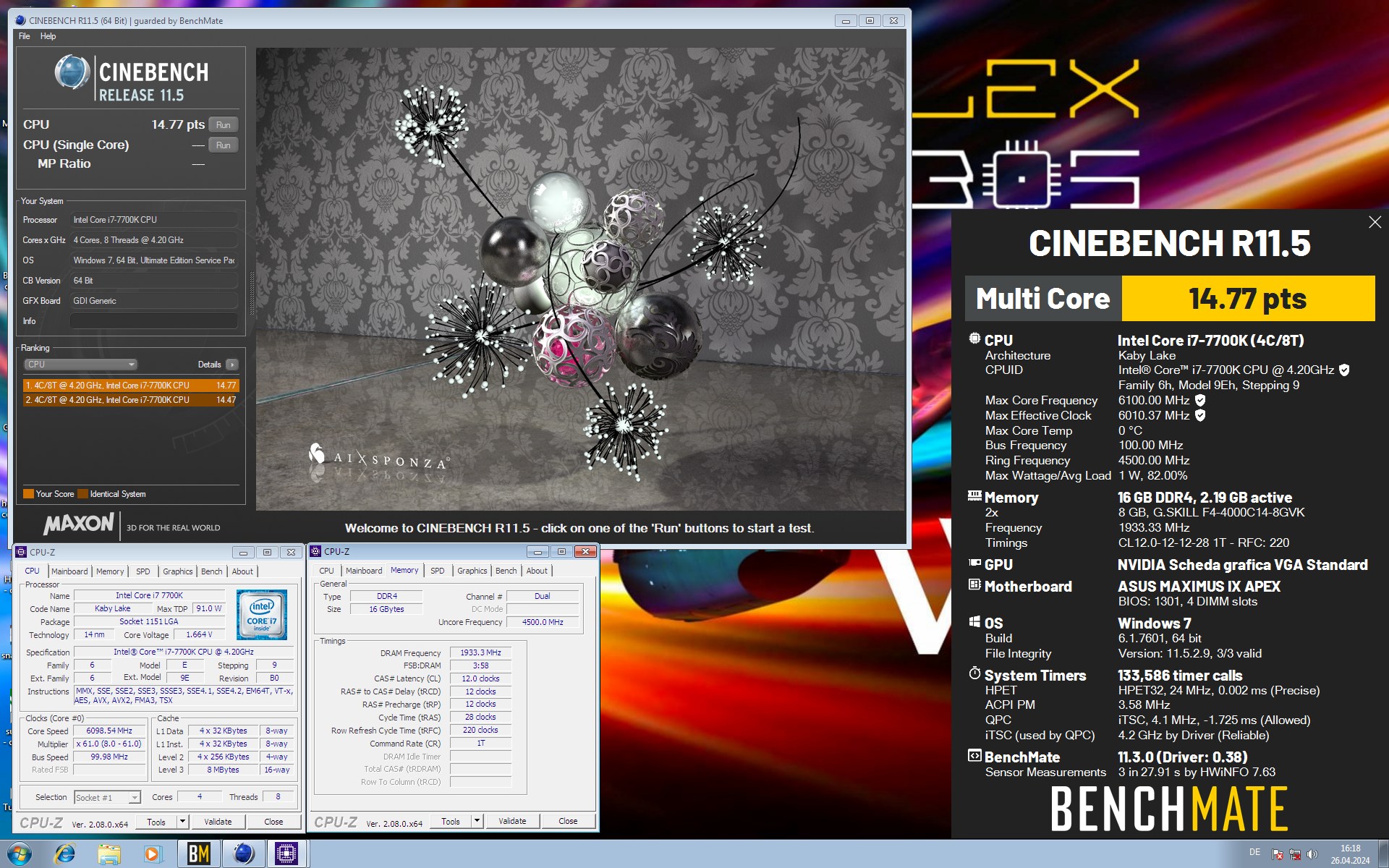Switch to CPU tab in right CPU-Z
1389x868 pixels.
(x=327, y=571)
